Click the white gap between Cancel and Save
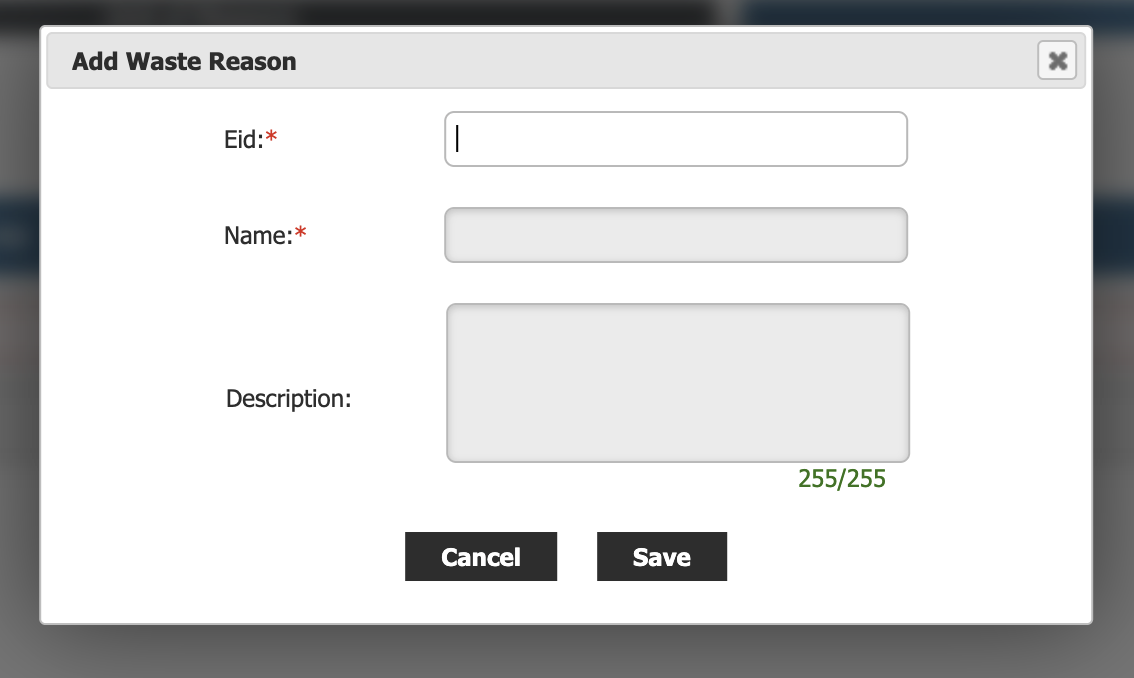This screenshot has height=678, width=1134. [577, 557]
